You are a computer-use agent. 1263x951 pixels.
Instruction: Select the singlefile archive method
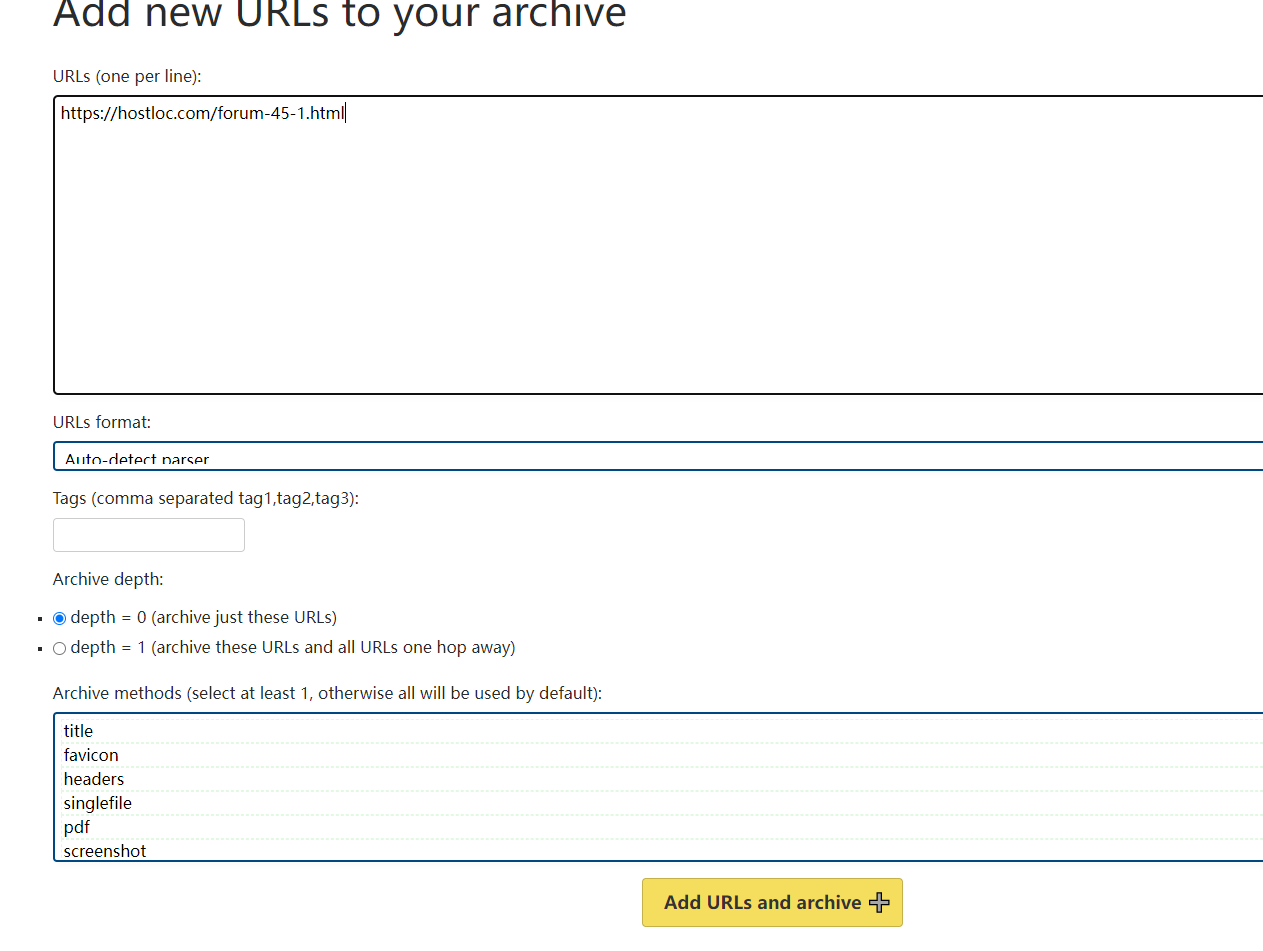click(98, 803)
